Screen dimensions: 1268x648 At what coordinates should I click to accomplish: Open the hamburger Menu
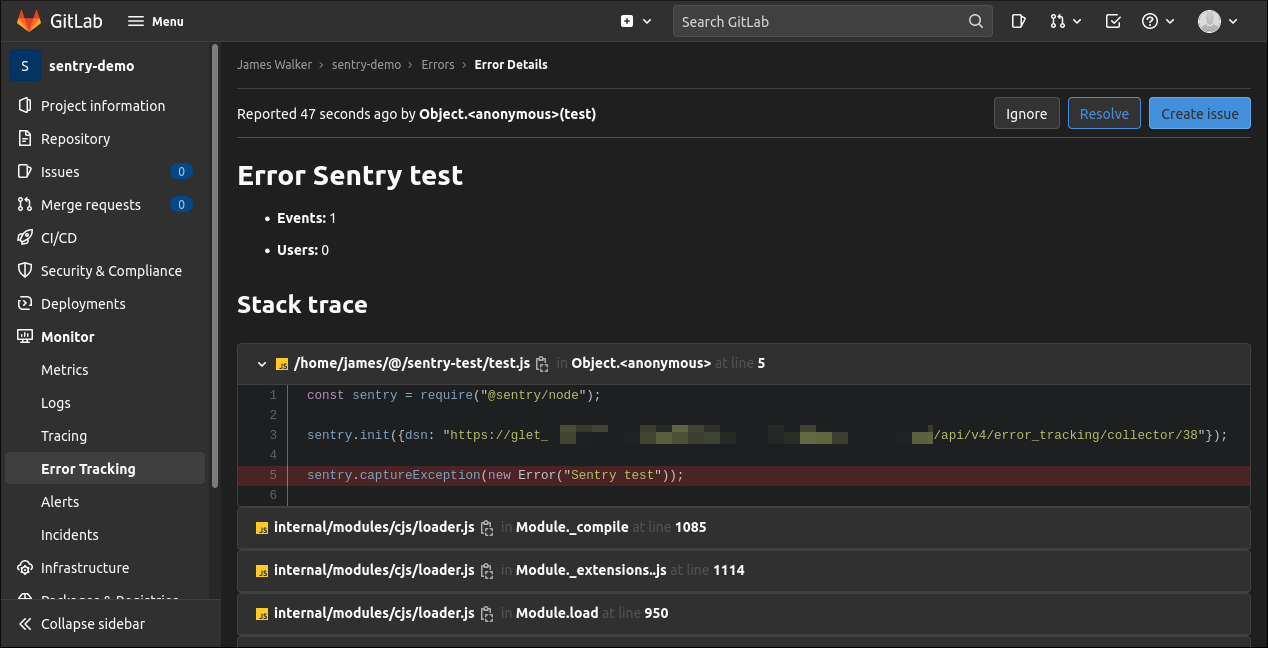(x=156, y=21)
